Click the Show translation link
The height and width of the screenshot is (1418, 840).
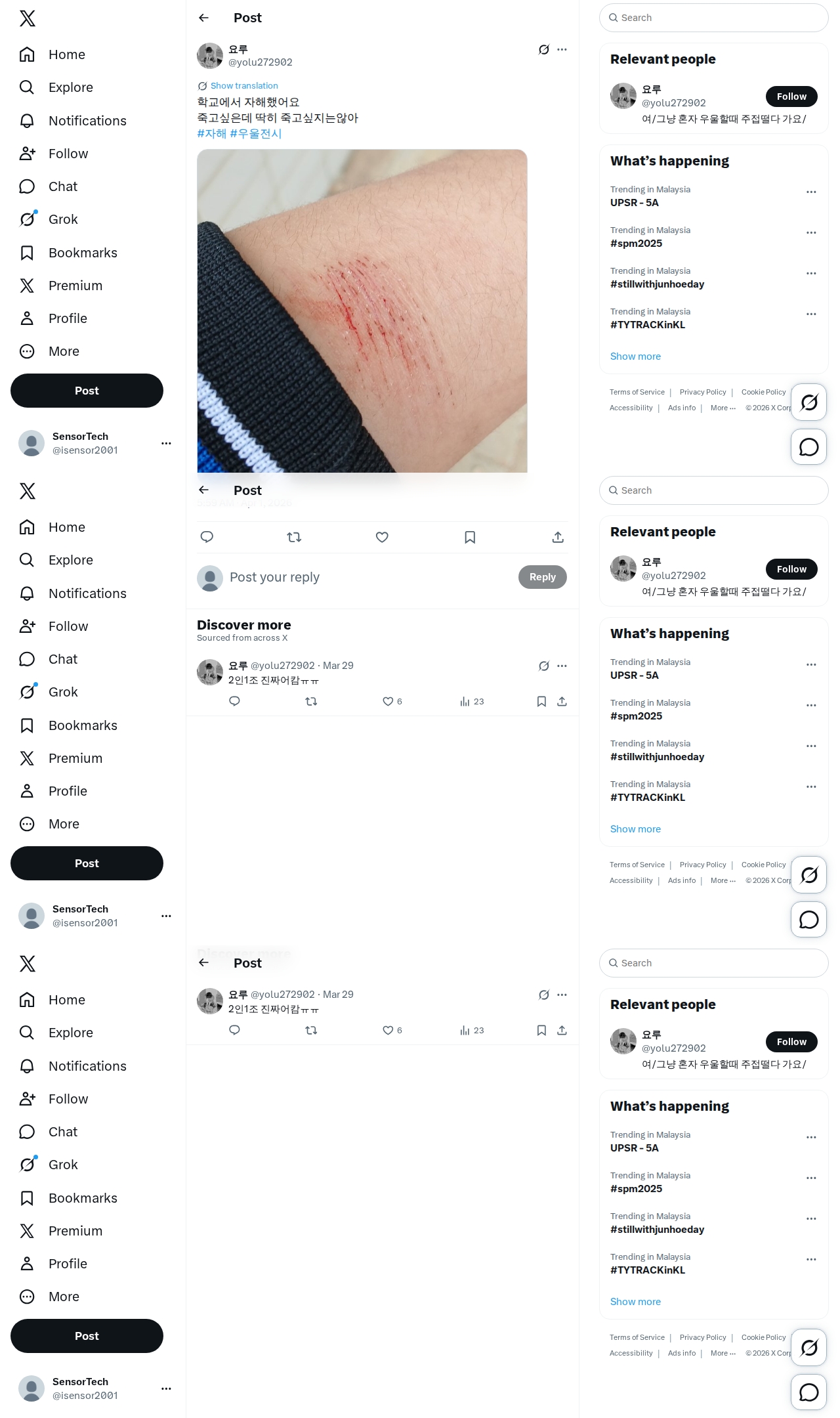[243, 86]
